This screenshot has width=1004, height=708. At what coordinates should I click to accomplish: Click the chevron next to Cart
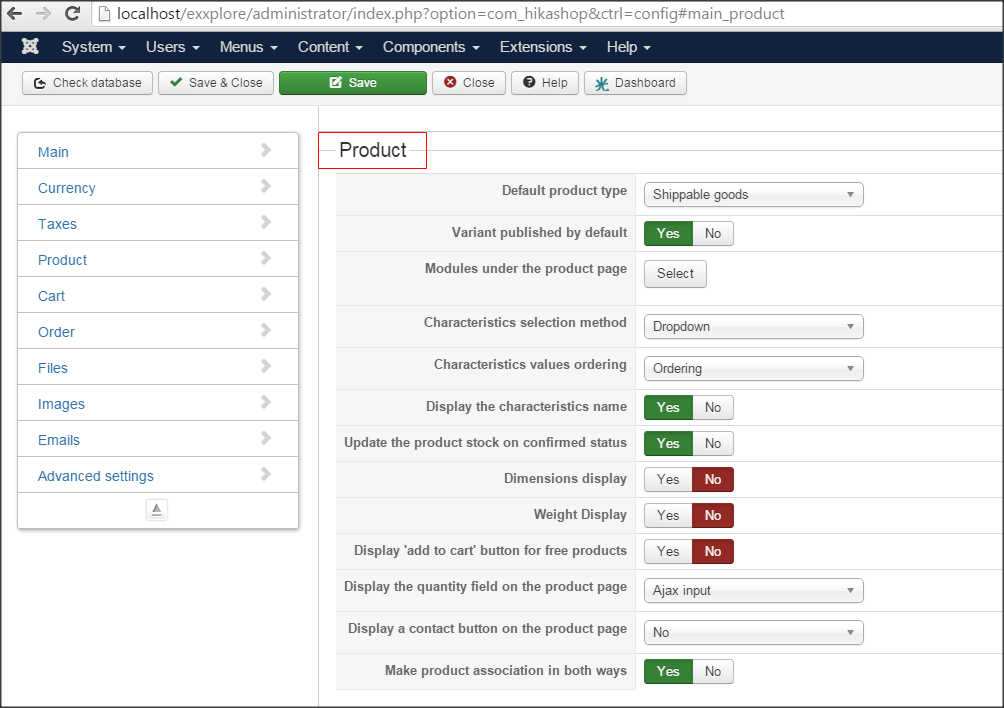266,294
